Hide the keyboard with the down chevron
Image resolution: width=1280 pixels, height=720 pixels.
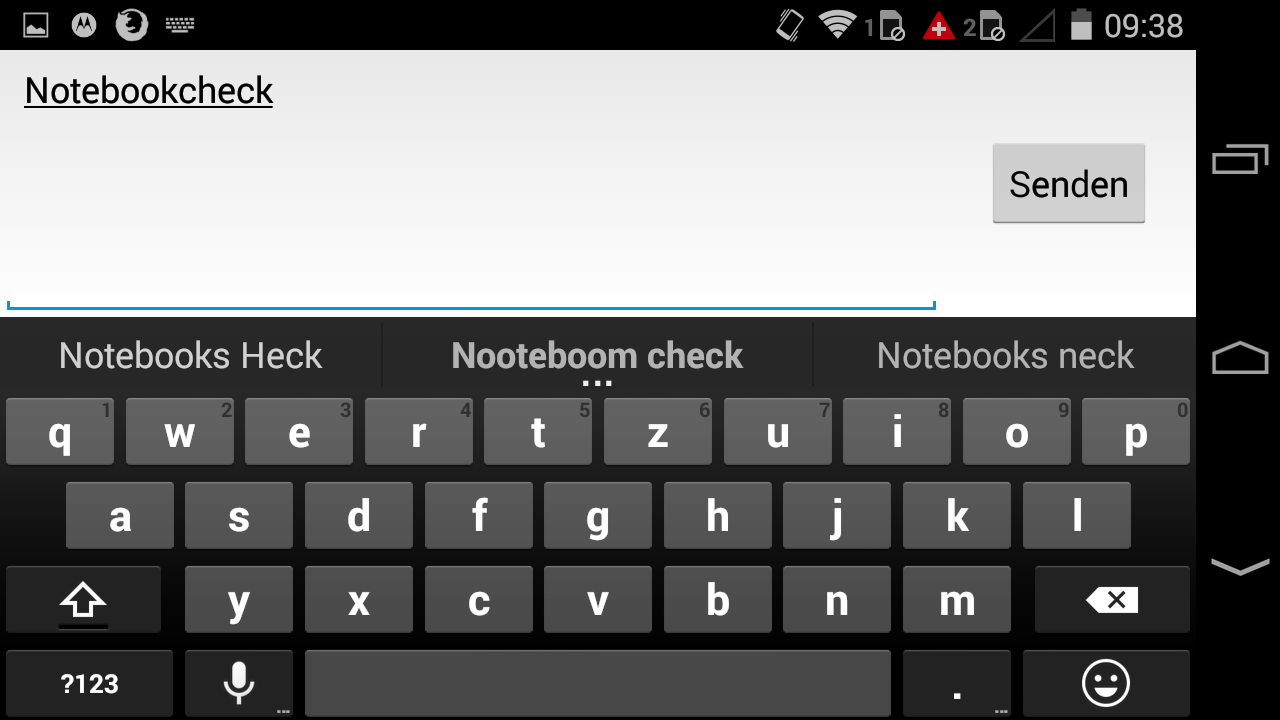(1239, 566)
